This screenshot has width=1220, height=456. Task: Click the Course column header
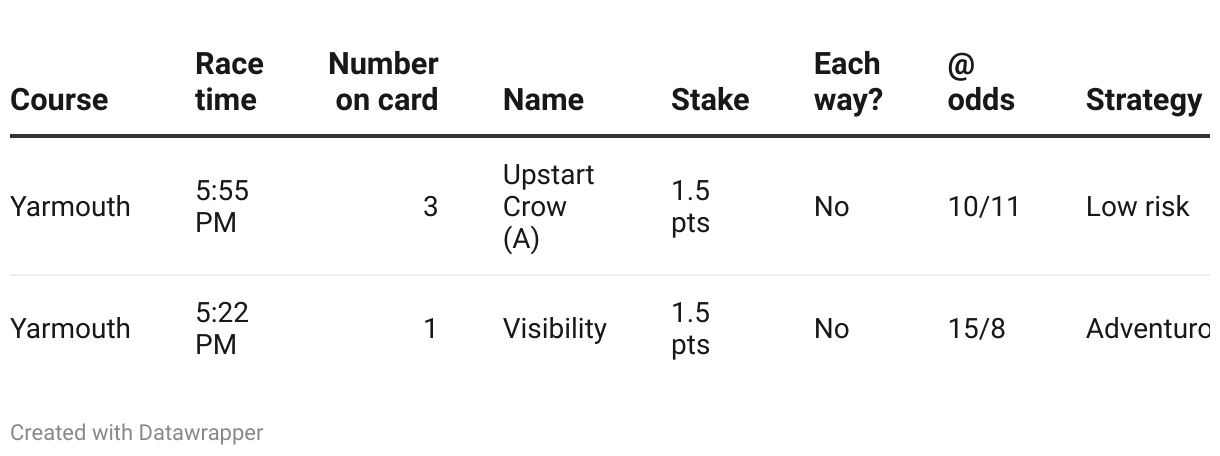coord(59,100)
